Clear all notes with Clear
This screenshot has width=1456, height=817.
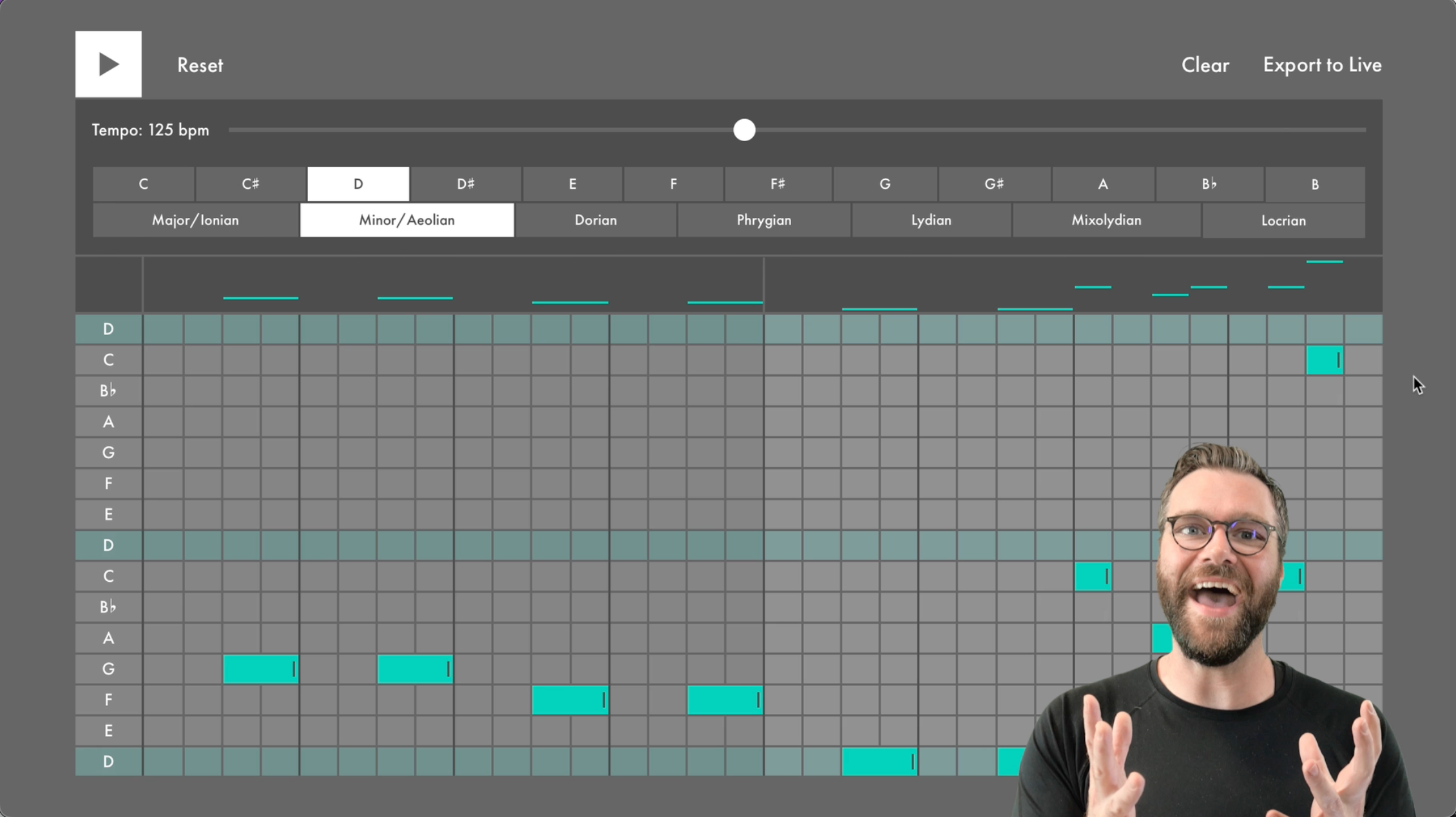tap(1205, 65)
